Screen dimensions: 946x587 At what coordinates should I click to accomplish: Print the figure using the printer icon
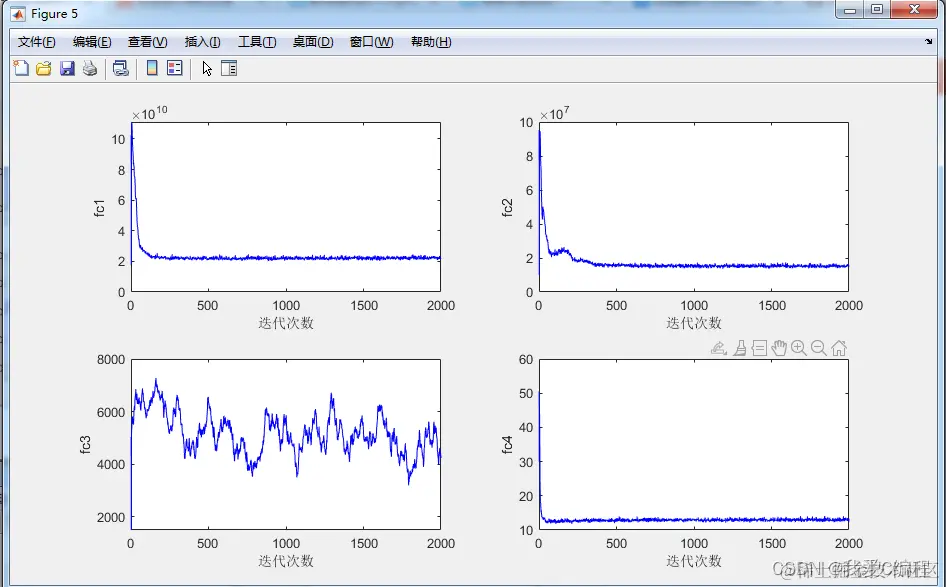[x=90, y=68]
